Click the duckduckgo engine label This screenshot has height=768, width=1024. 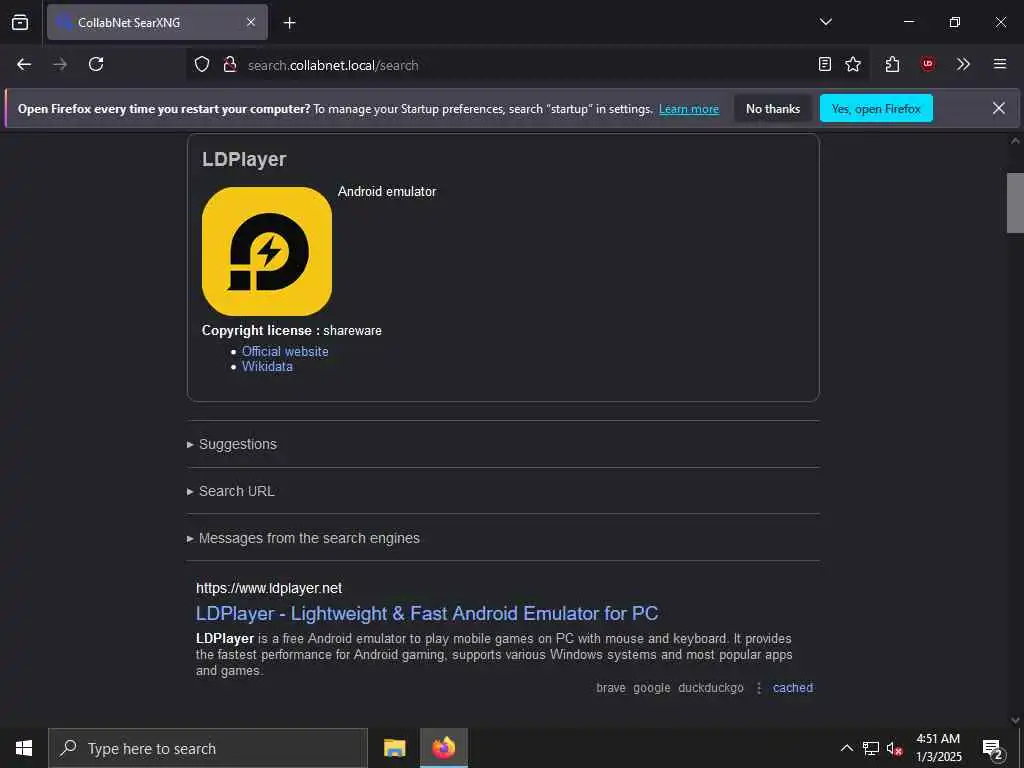click(x=711, y=688)
